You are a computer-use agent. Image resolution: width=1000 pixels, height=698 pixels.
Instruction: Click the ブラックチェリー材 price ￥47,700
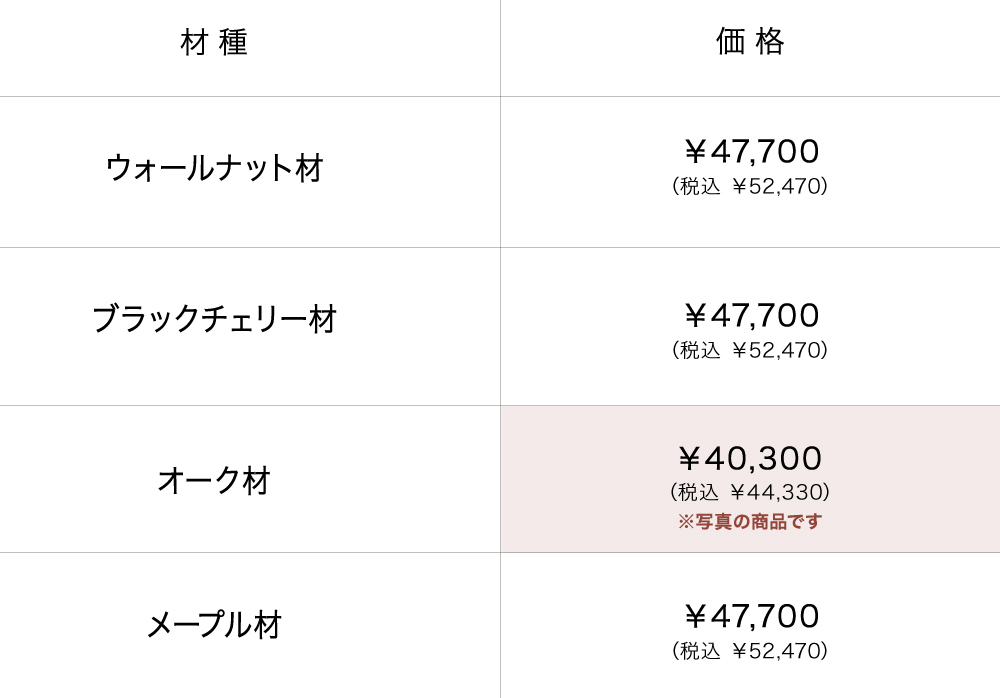click(x=751, y=316)
